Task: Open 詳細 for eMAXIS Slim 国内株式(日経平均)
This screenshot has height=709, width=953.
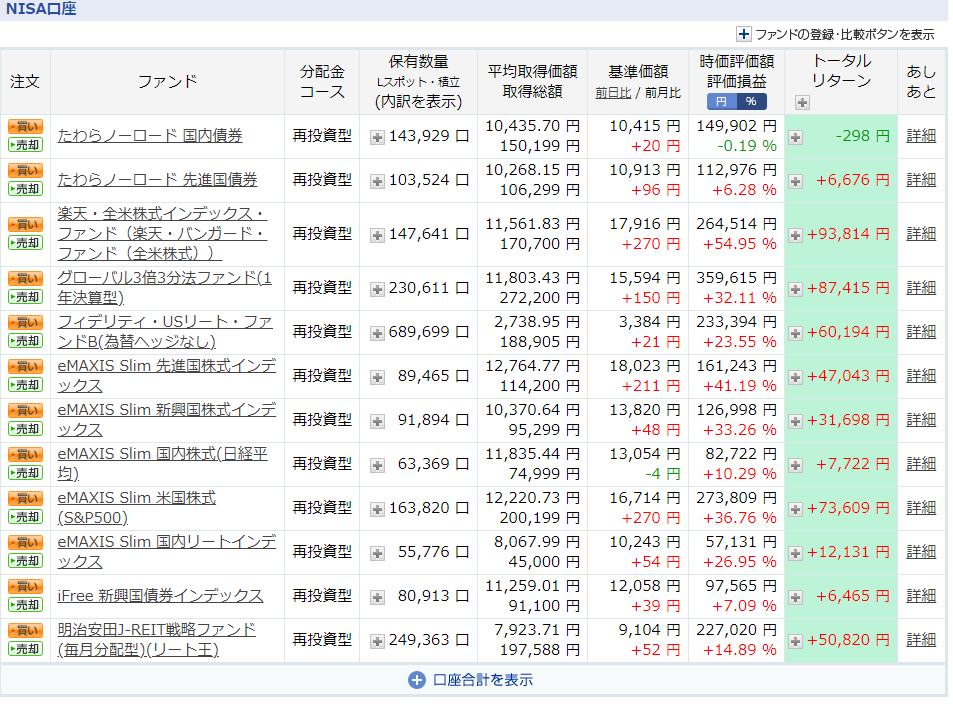Action: (x=921, y=464)
